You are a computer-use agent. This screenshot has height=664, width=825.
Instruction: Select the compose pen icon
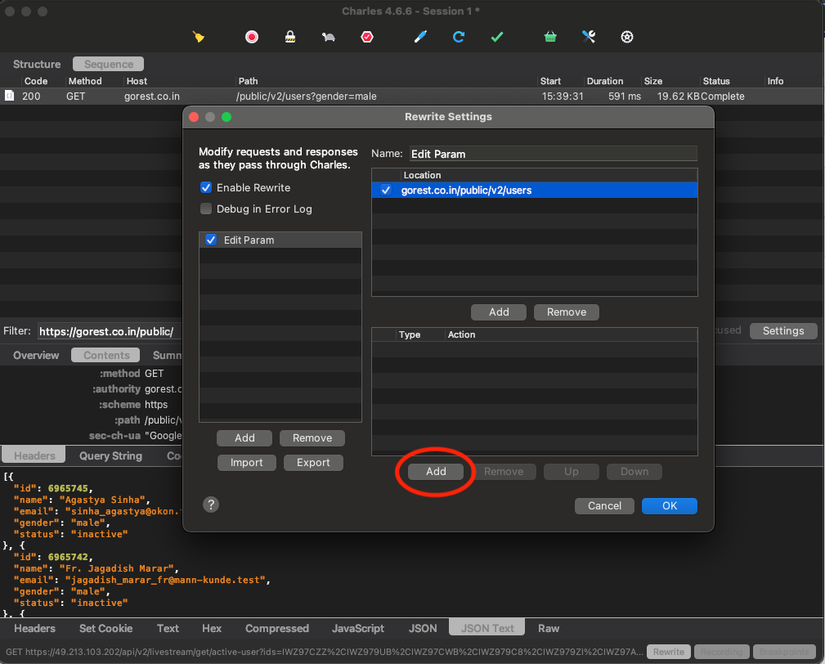click(x=420, y=37)
